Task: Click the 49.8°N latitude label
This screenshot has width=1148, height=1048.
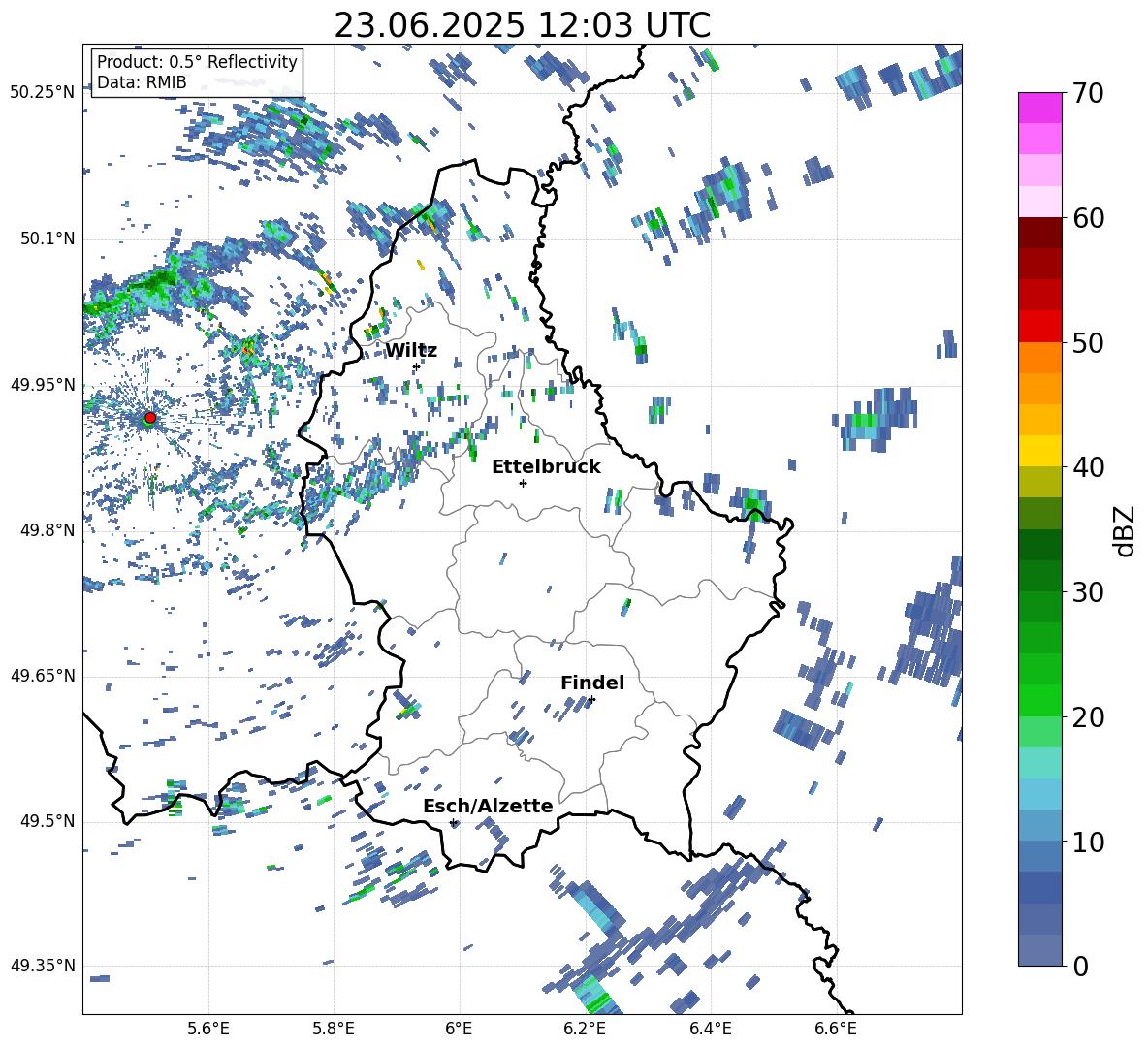Action: point(47,530)
